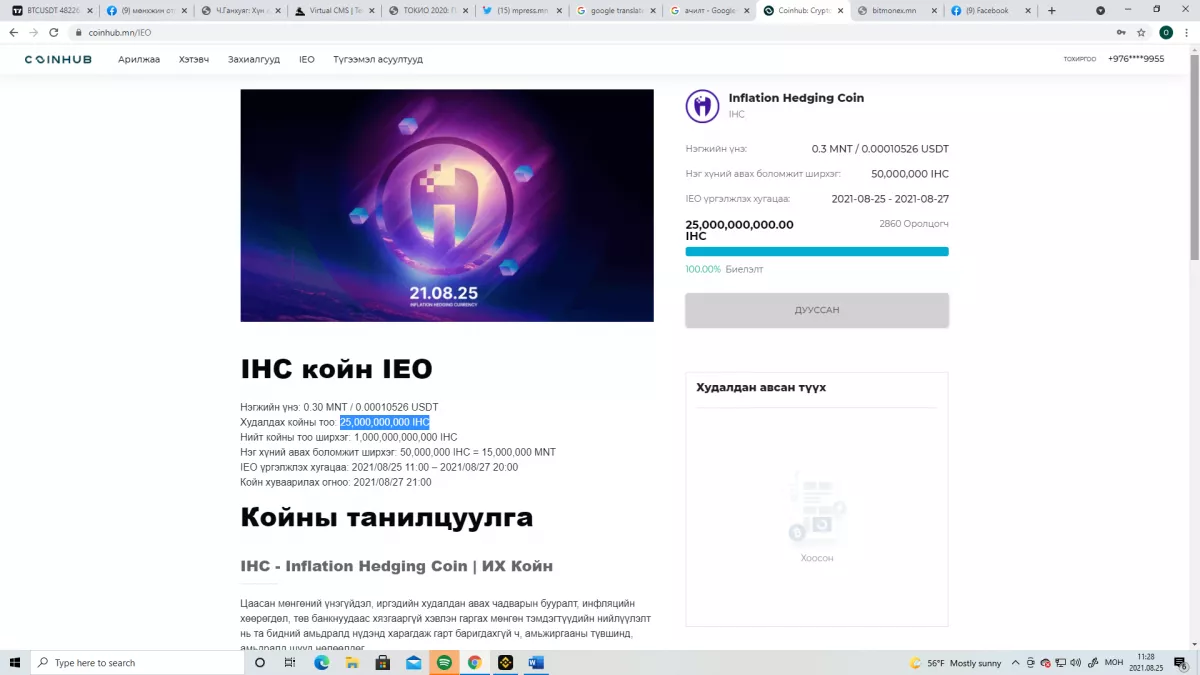Go back with browser back arrow
1200x675 pixels.
(x=13, y=32)
